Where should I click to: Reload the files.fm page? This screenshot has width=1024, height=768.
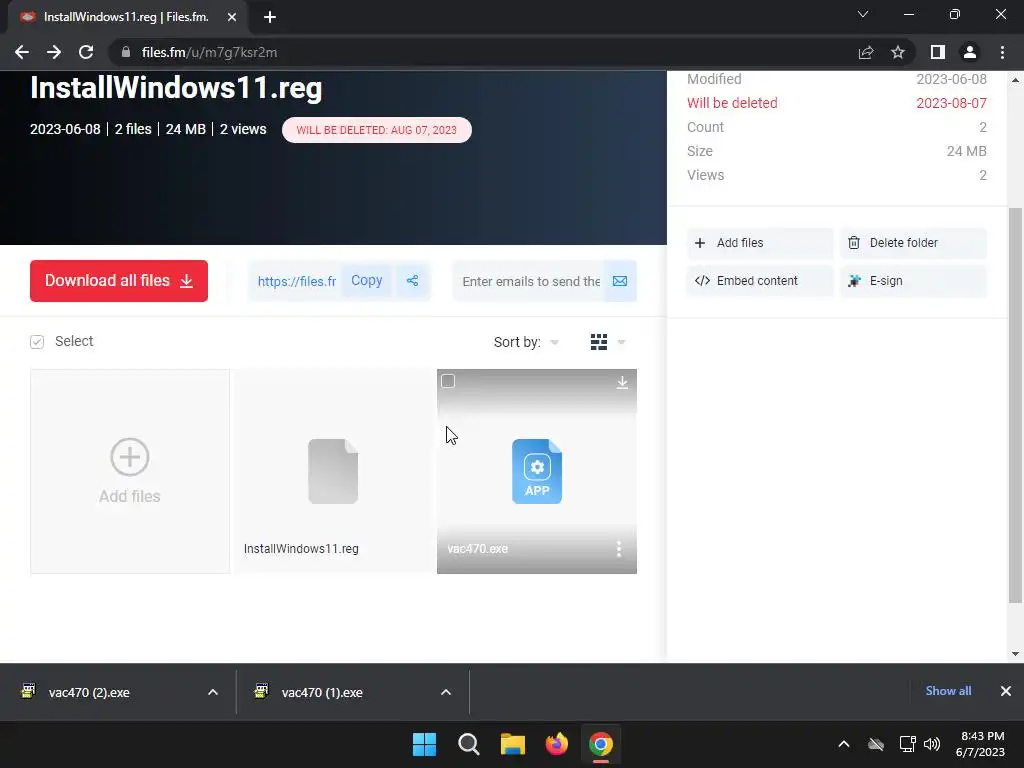click(x=86, y=52)
